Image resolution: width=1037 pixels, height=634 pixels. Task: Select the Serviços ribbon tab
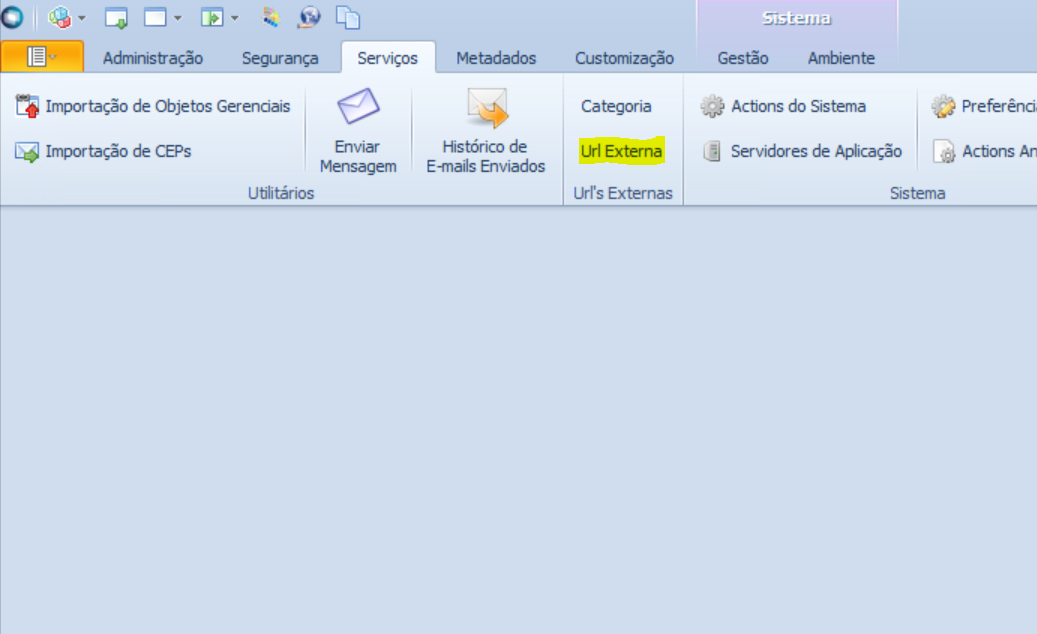[388, 58]
